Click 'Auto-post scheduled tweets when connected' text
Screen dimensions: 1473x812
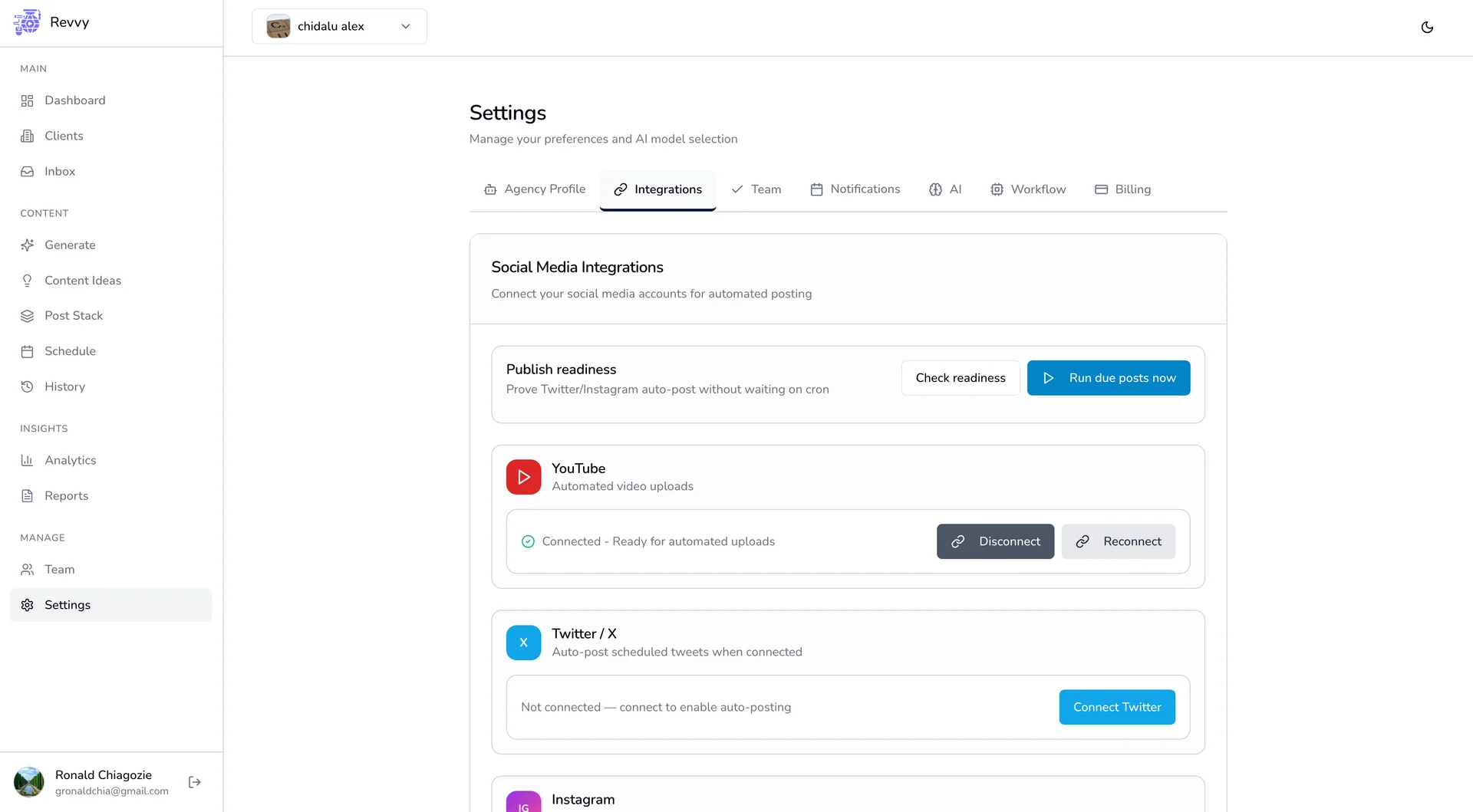click(677, 652)
